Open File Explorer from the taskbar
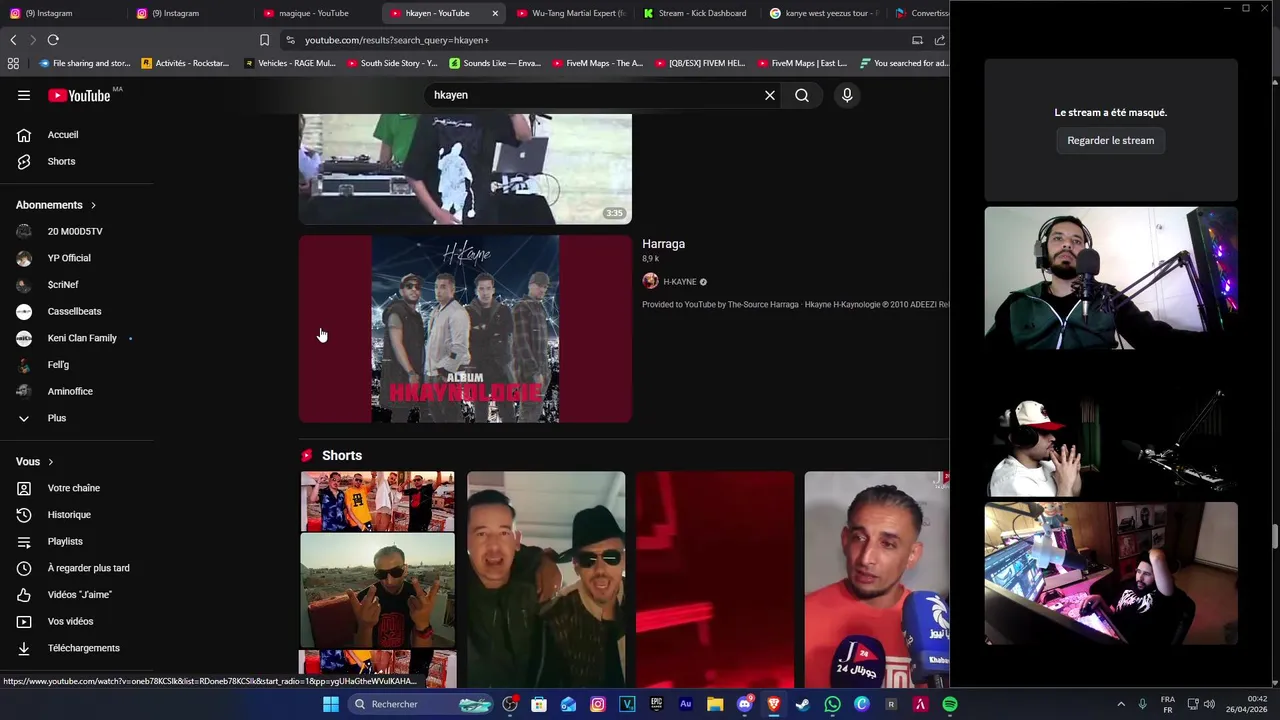The width and height of the screenshot is (1280, 720). pos(715,704)
